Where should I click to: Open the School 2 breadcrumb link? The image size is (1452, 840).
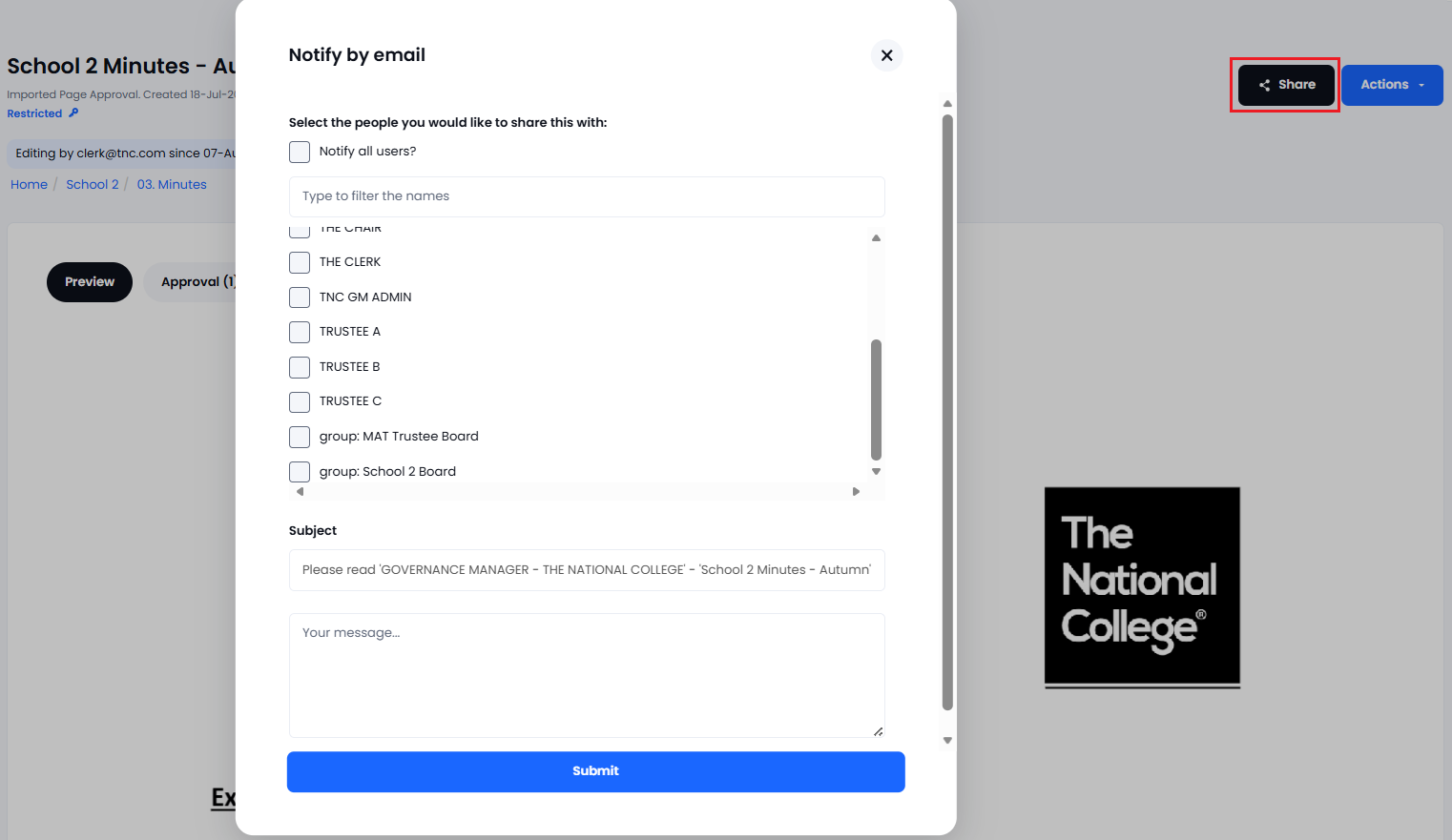click(x=93, y=184)
